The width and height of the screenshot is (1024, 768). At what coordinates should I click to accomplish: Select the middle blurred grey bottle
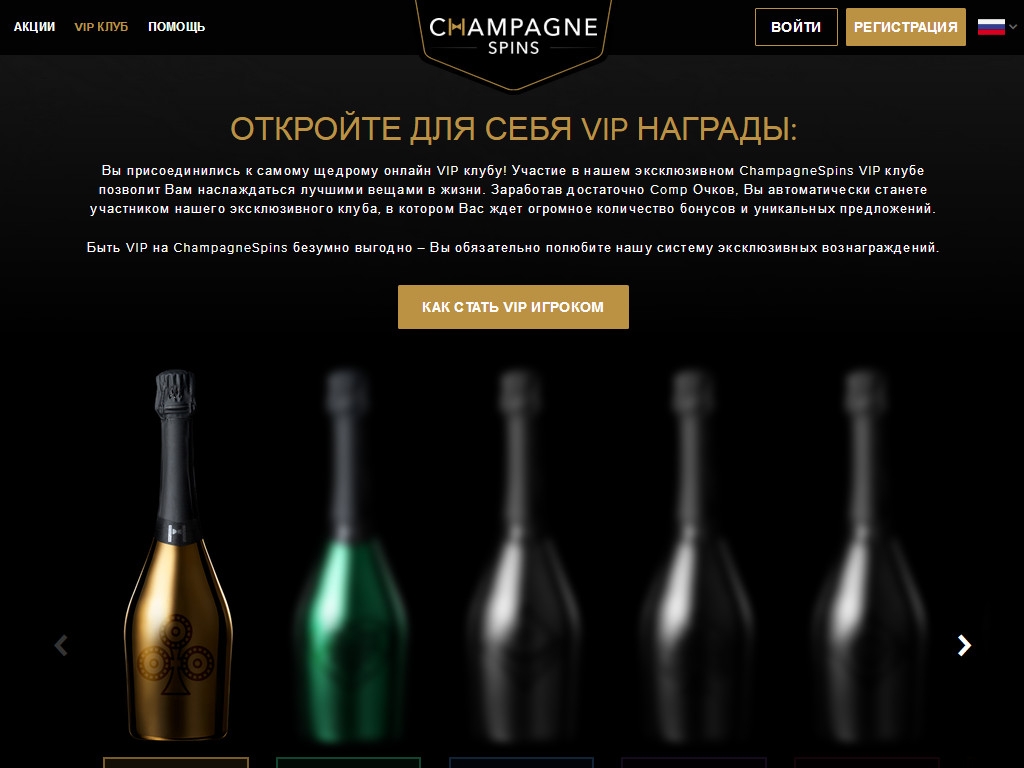tap(522, 555)
